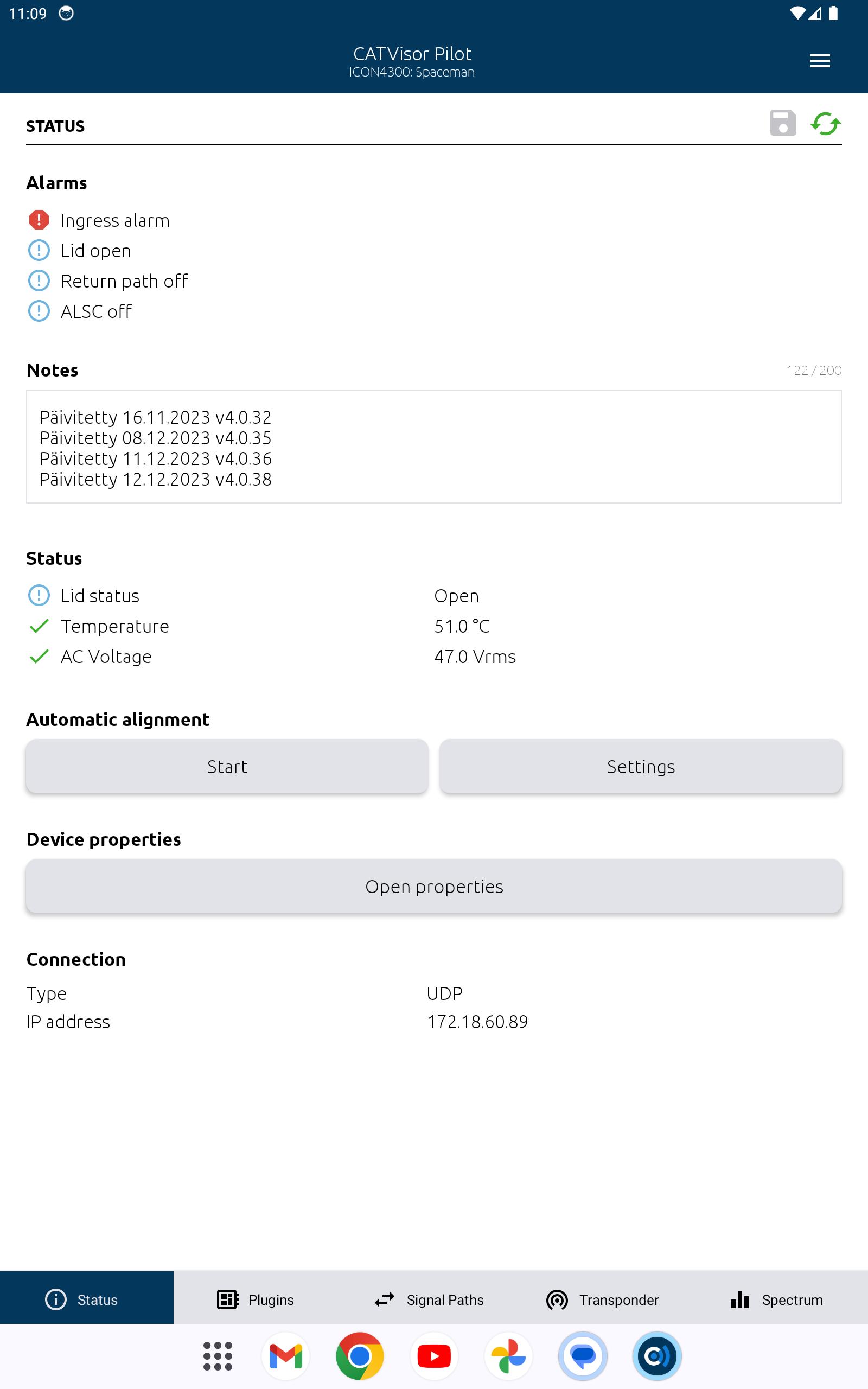Open the hamburger menu
Image resolution: width=868 pixels, height=1389 pixels.
(820, 61)
